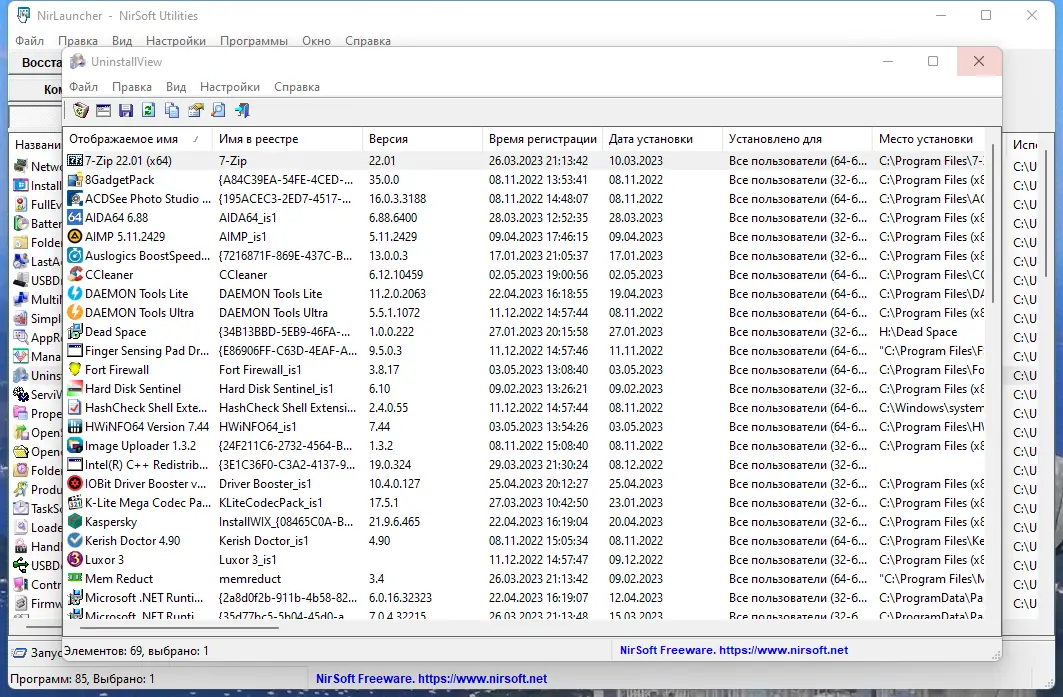The height and width of the screenshot is (697, 1063).
Task: Click the Image Uploader 1.3.2 row icon
Action: pos(75,445)
